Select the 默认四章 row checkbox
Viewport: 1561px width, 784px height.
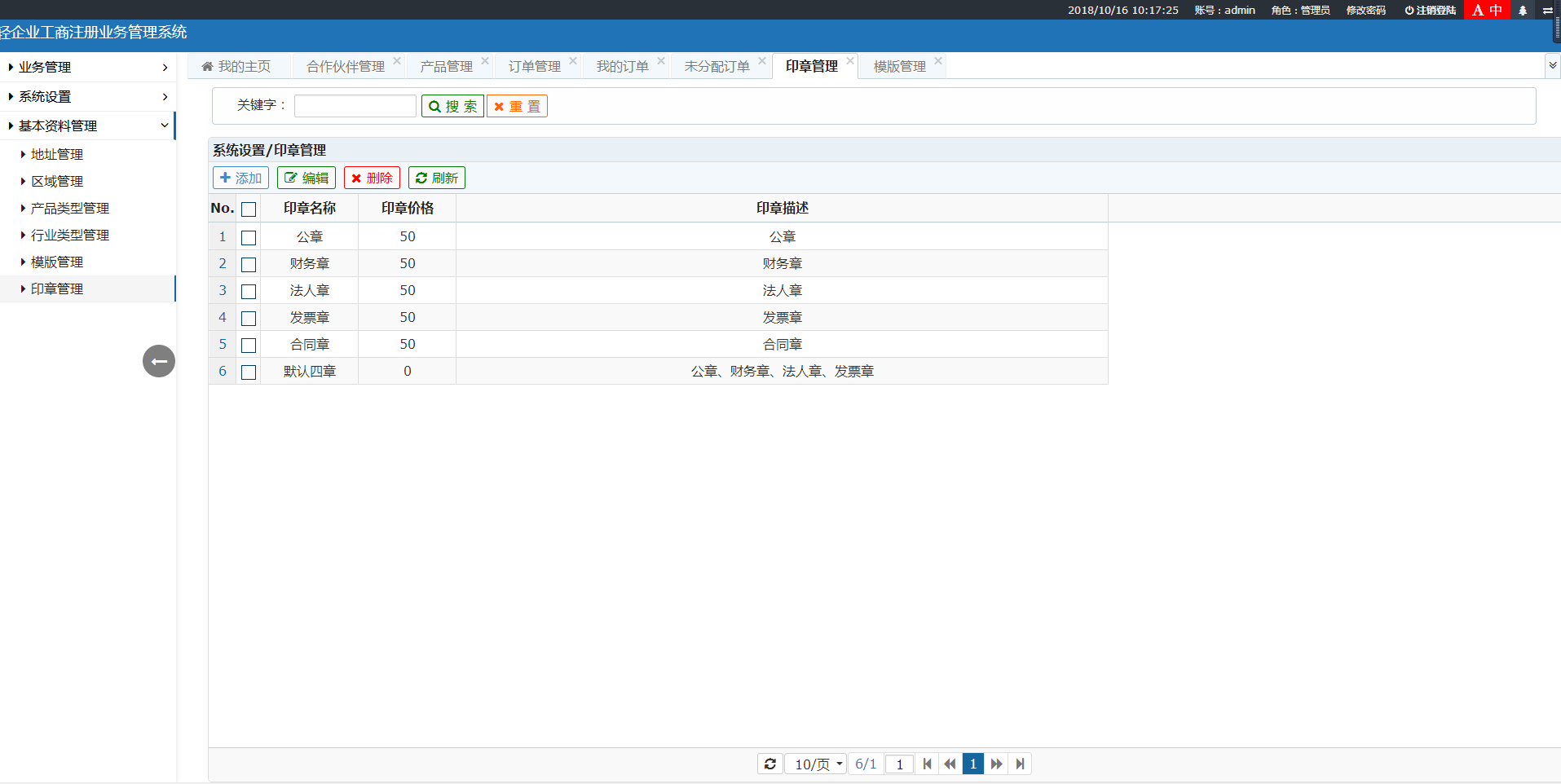tap(249, 372)
